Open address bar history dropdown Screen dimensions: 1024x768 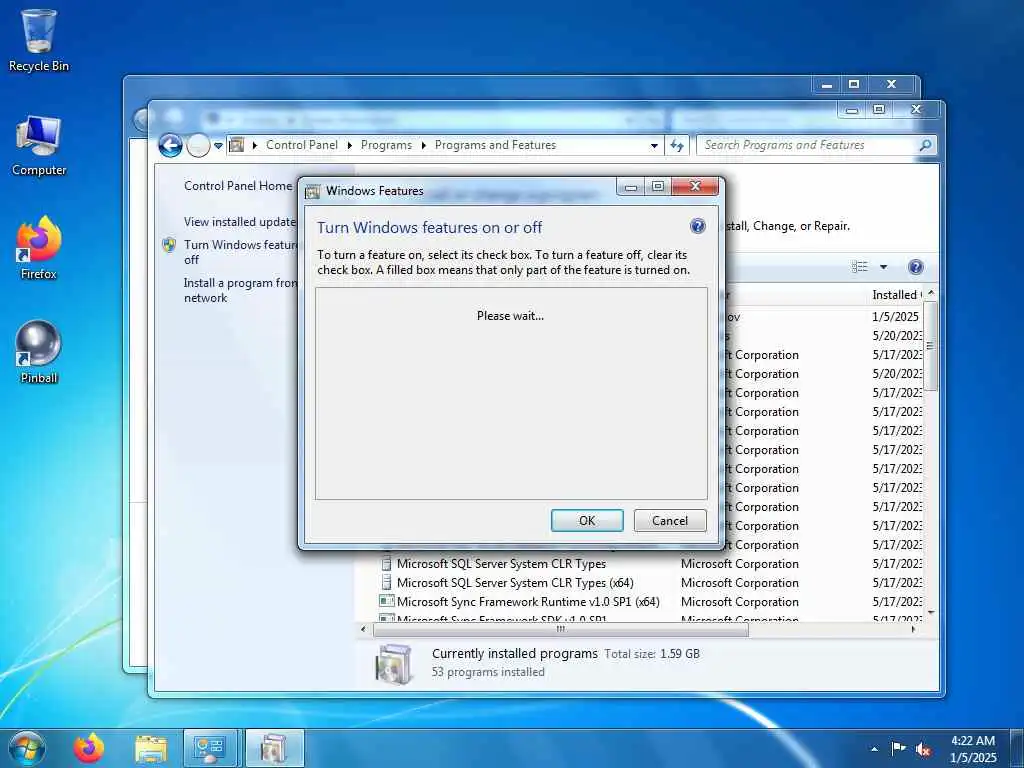(654, 146)
